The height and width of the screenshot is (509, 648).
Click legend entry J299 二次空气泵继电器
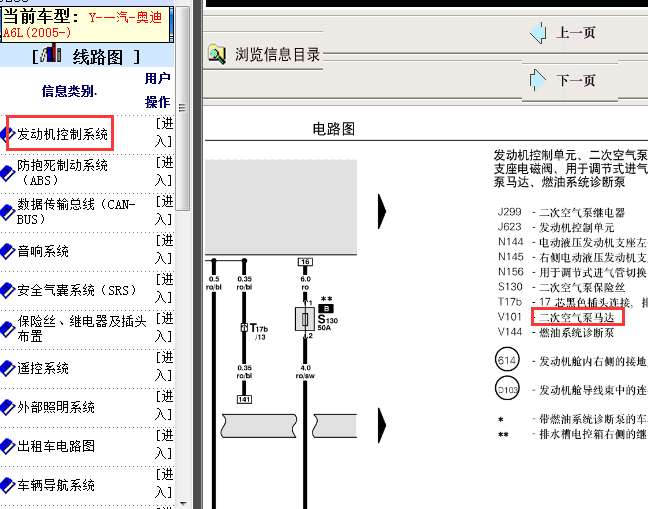[x=561, y=212]
